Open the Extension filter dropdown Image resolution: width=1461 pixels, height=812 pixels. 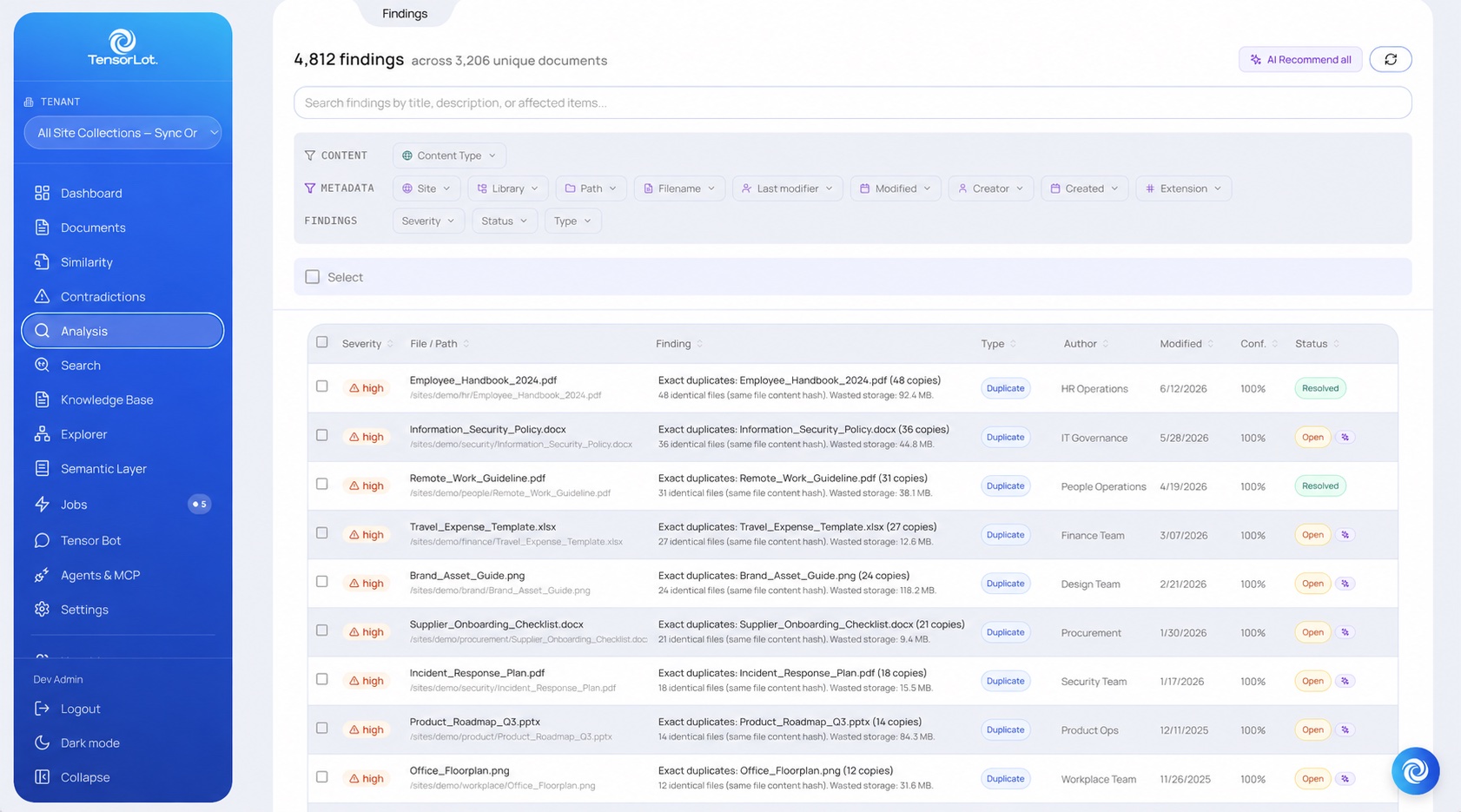(1183, 188)
